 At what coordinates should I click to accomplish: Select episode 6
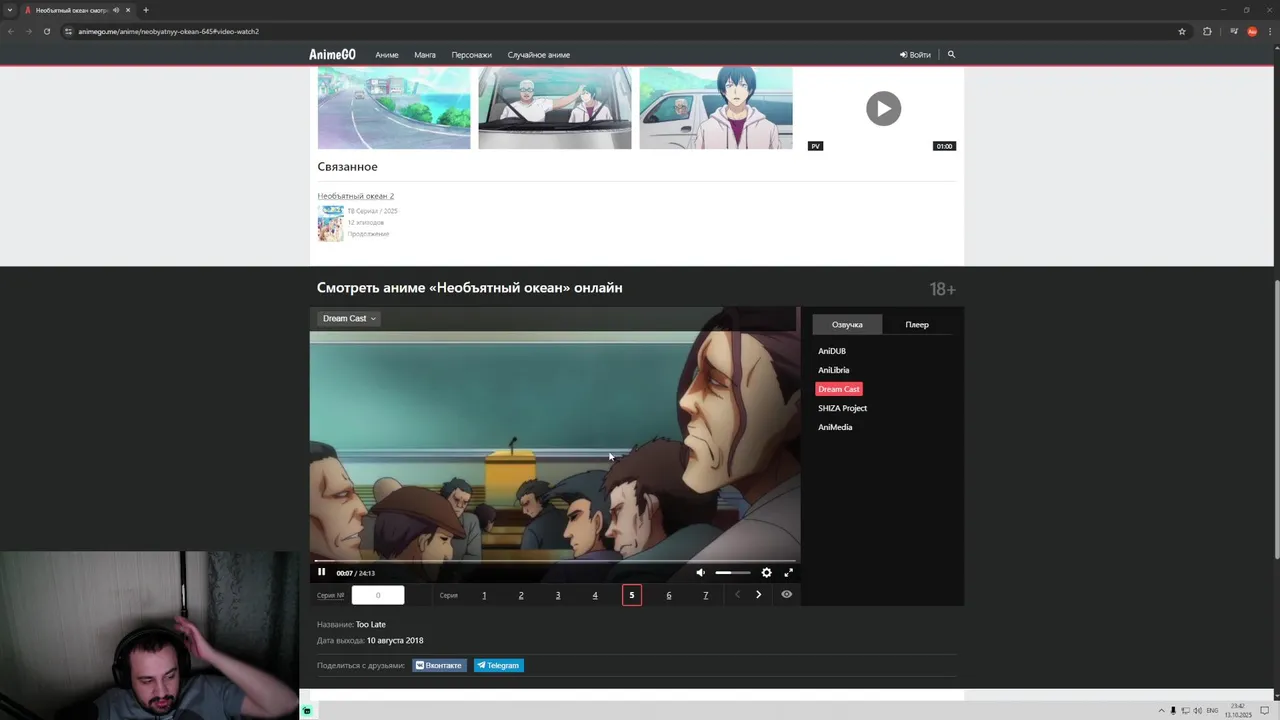tap(669, 595)
